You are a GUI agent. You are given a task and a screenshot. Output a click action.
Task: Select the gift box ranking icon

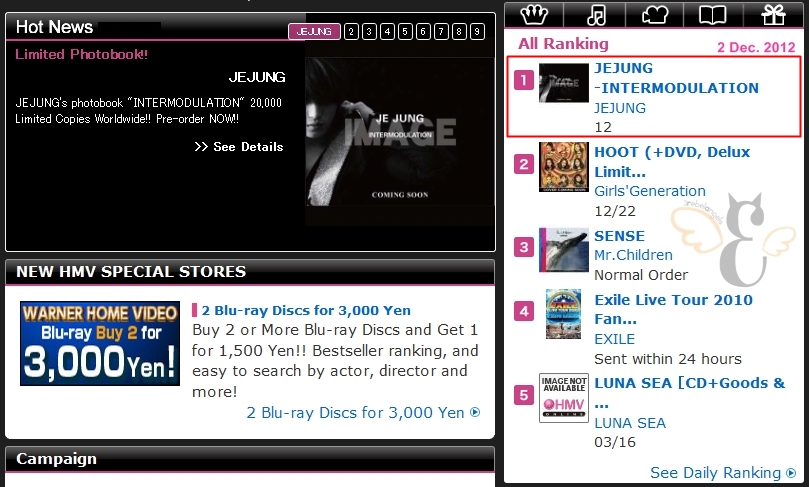tap(773, 14)
